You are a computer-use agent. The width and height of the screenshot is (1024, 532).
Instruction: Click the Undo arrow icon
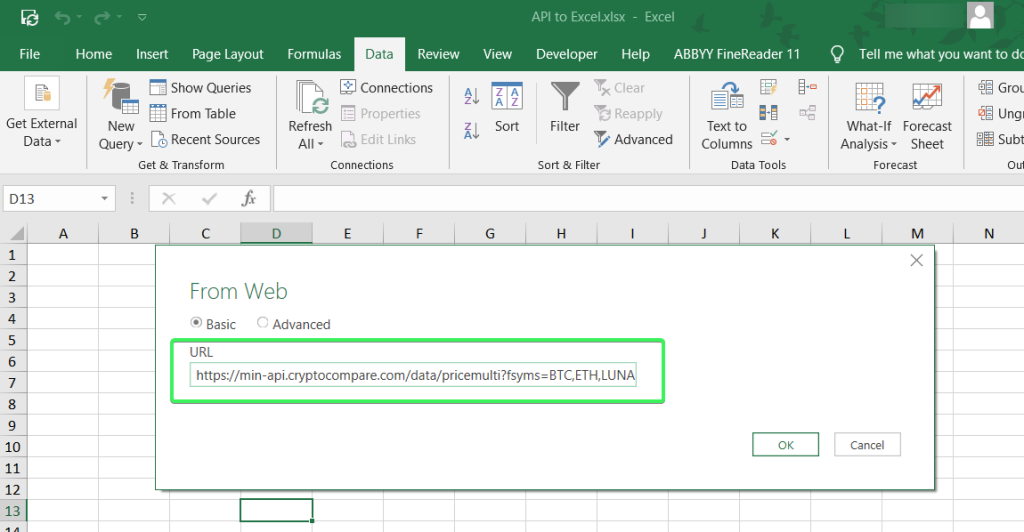63,18
